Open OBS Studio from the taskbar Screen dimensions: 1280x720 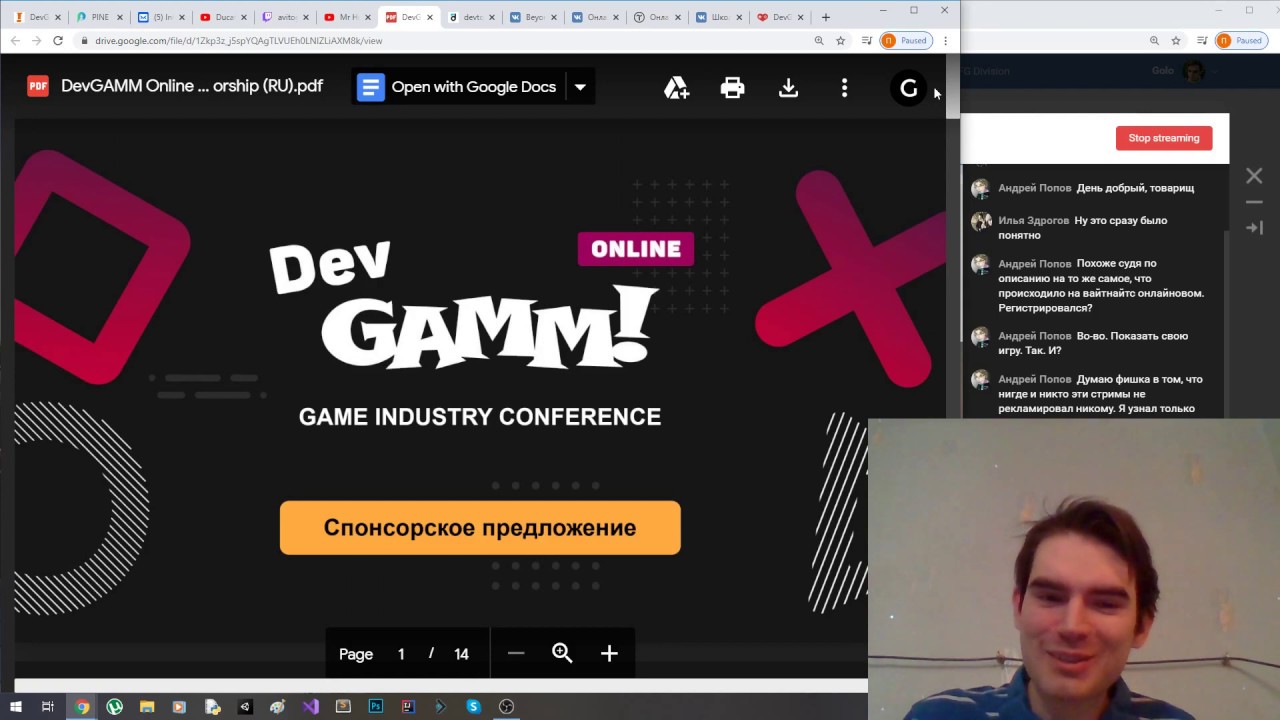click(506, 706)
